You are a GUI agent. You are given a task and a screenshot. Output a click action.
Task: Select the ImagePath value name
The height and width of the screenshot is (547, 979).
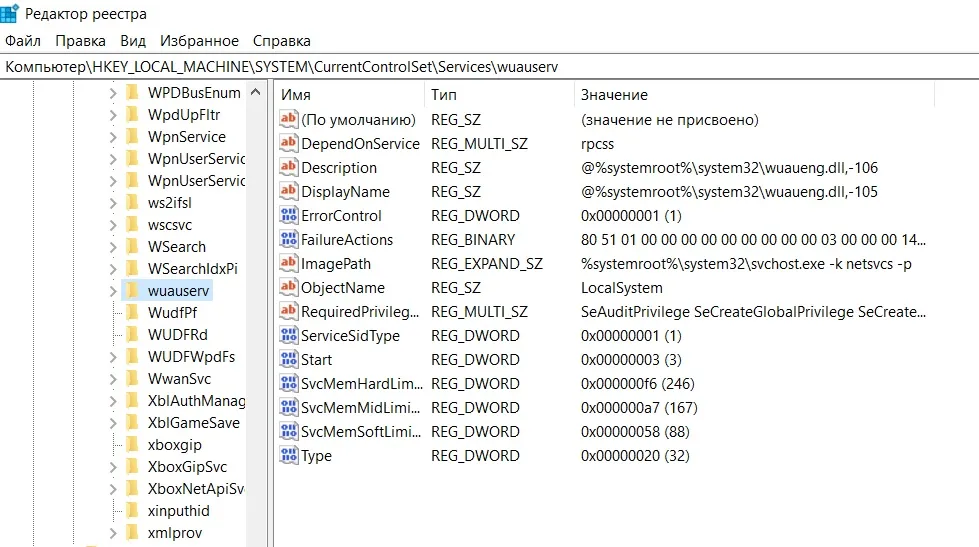335,264
